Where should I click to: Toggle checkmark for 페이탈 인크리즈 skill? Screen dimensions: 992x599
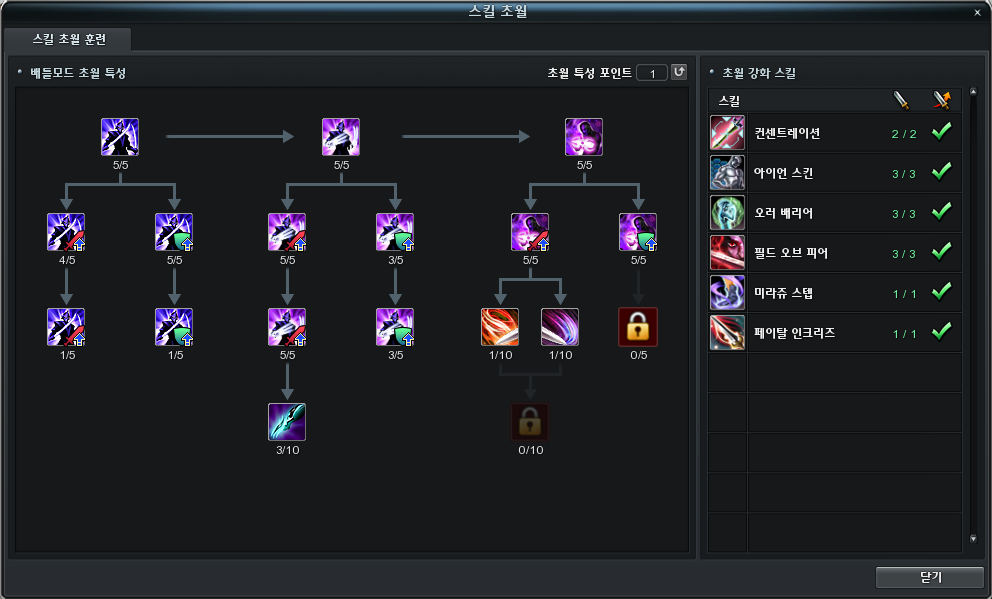(x=941, y=331)
